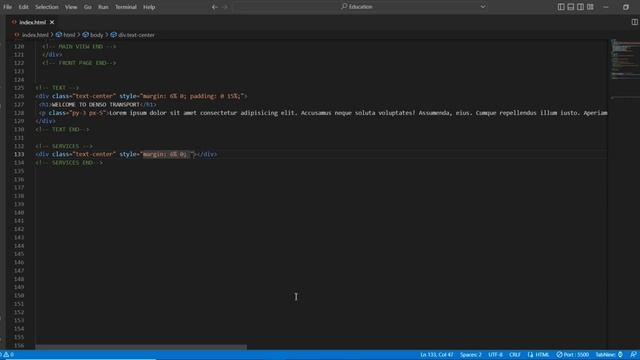640x360 pixels.
Task: Click the TEXT END comment on line 130
Action: [x=62, y=129]
